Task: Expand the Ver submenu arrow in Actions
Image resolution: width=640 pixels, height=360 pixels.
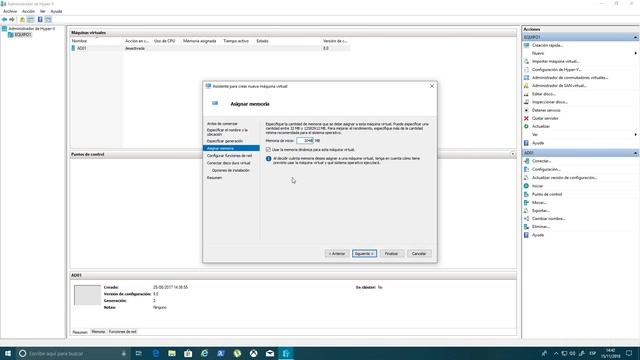Action: [x=636, y=135]
